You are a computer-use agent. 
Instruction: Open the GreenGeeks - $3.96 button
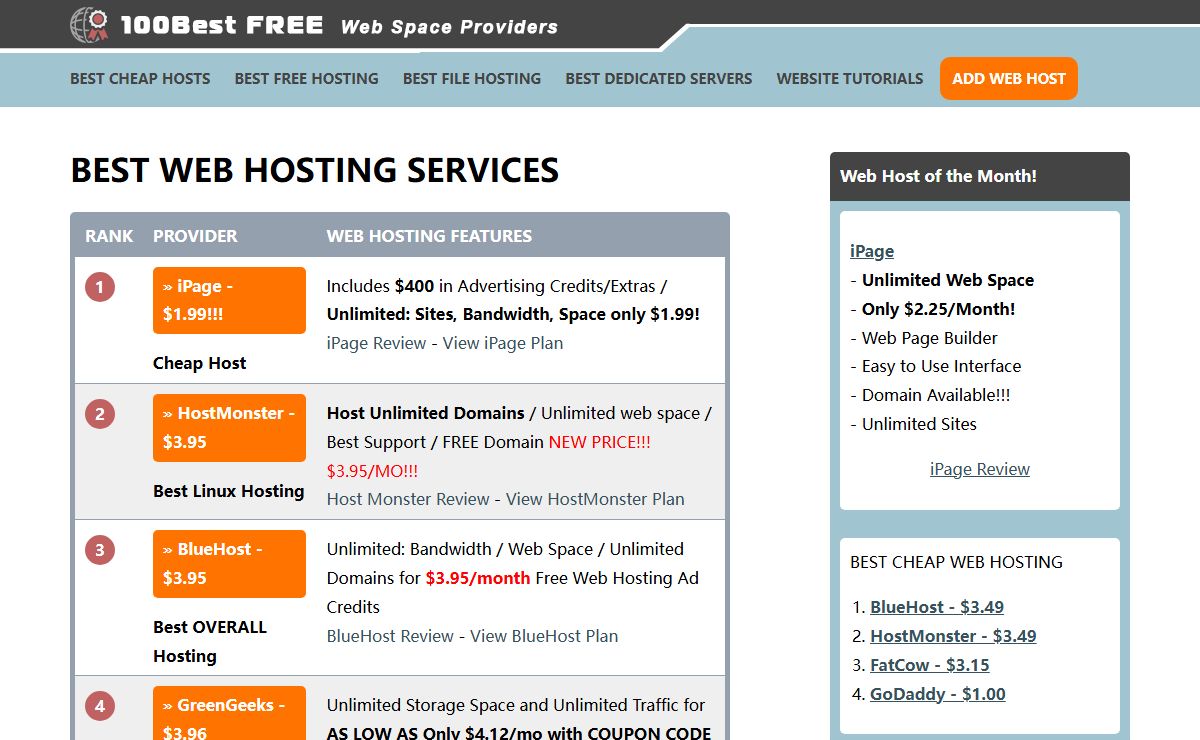229,714
